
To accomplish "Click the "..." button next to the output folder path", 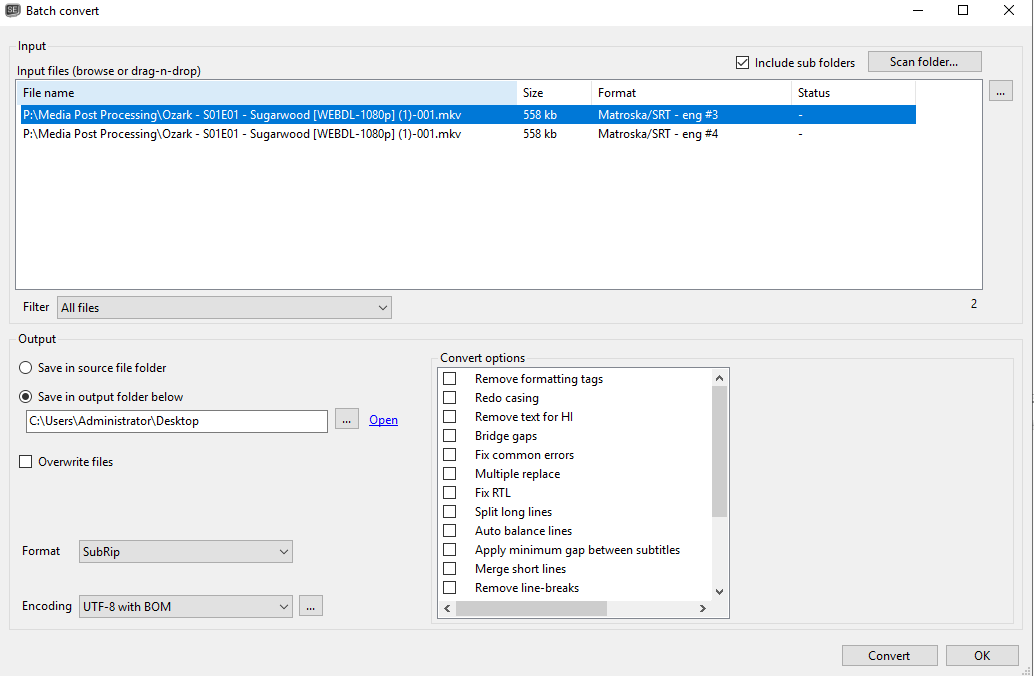I will pos(346,418).
